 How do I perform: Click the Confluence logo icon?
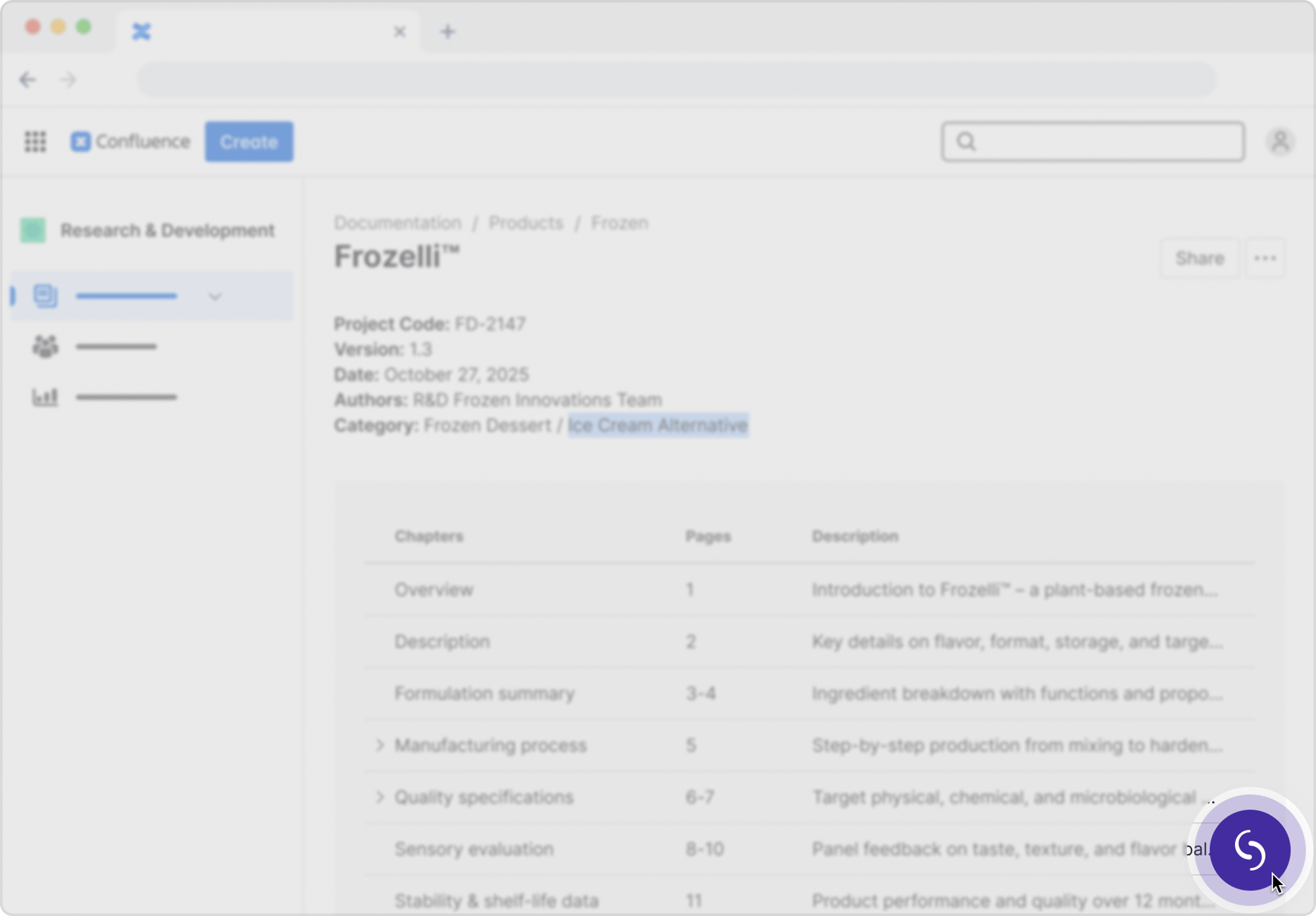(x=82, y=141)
